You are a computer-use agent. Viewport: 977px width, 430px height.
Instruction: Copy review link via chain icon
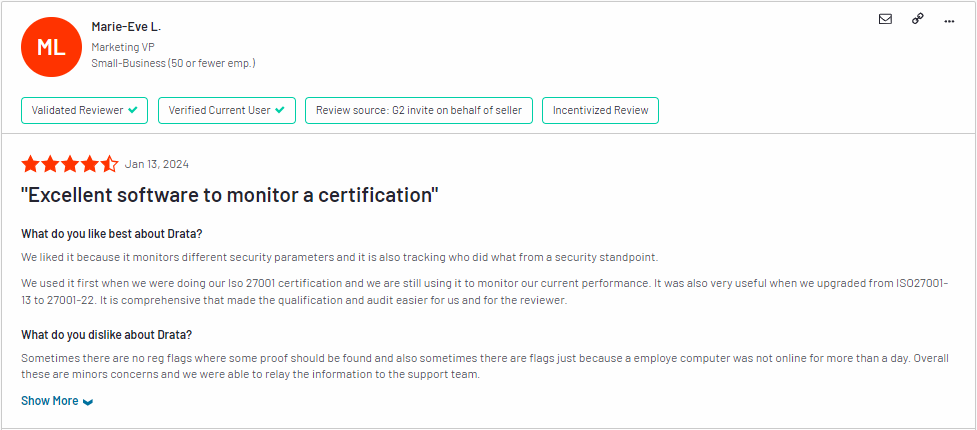(917, 19)
